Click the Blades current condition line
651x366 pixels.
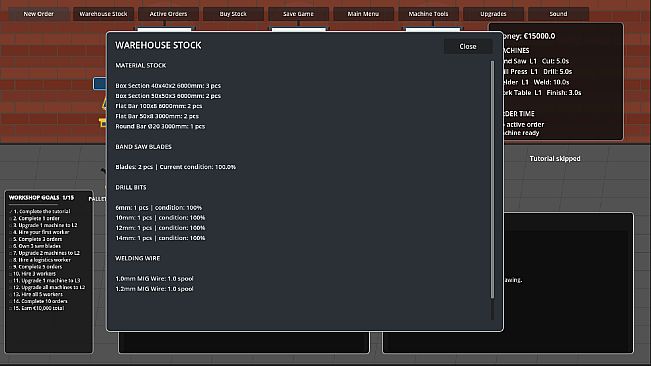[x=176, y=167]
